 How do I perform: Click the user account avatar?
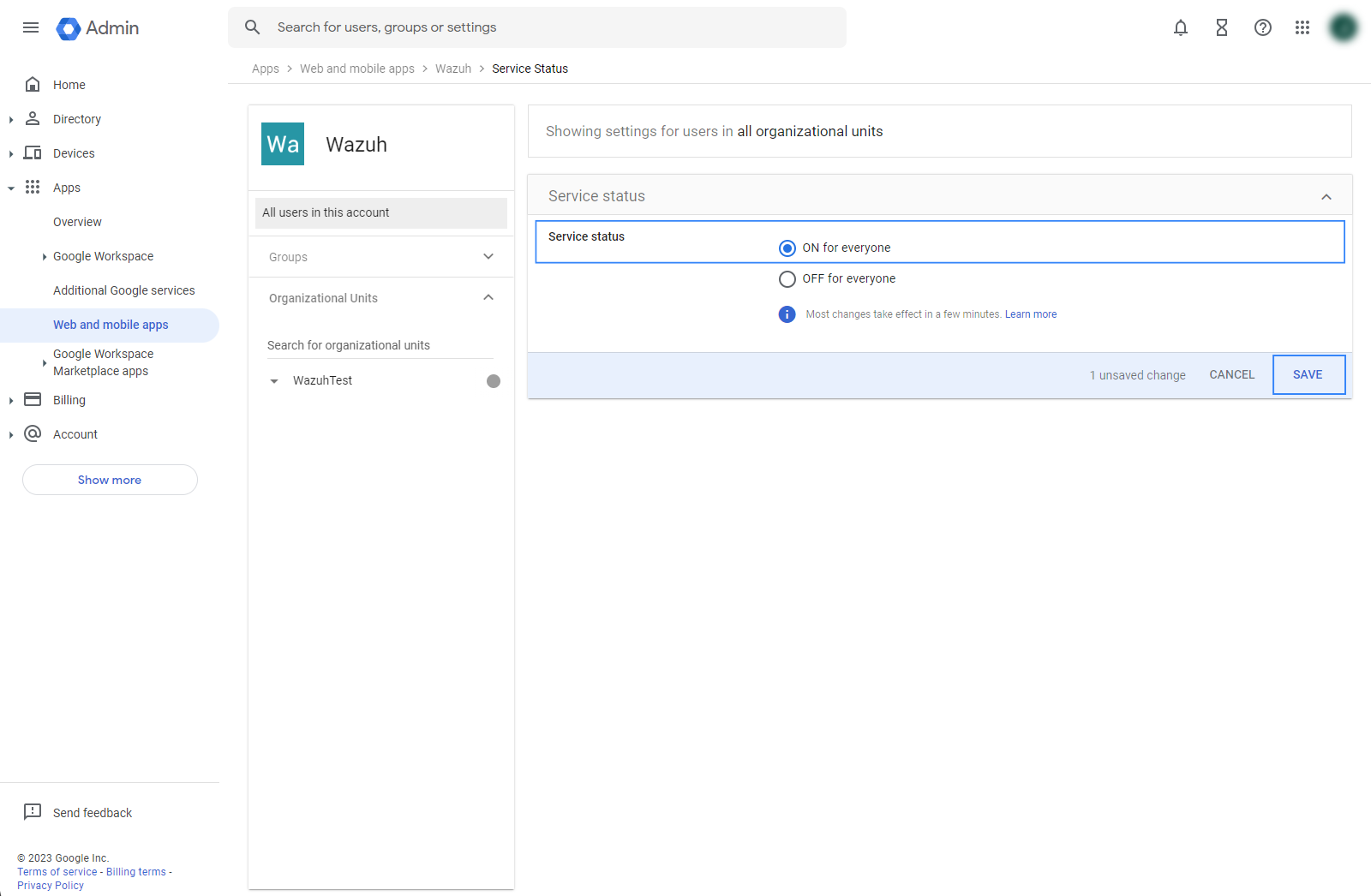click(x=1343, y=27)
